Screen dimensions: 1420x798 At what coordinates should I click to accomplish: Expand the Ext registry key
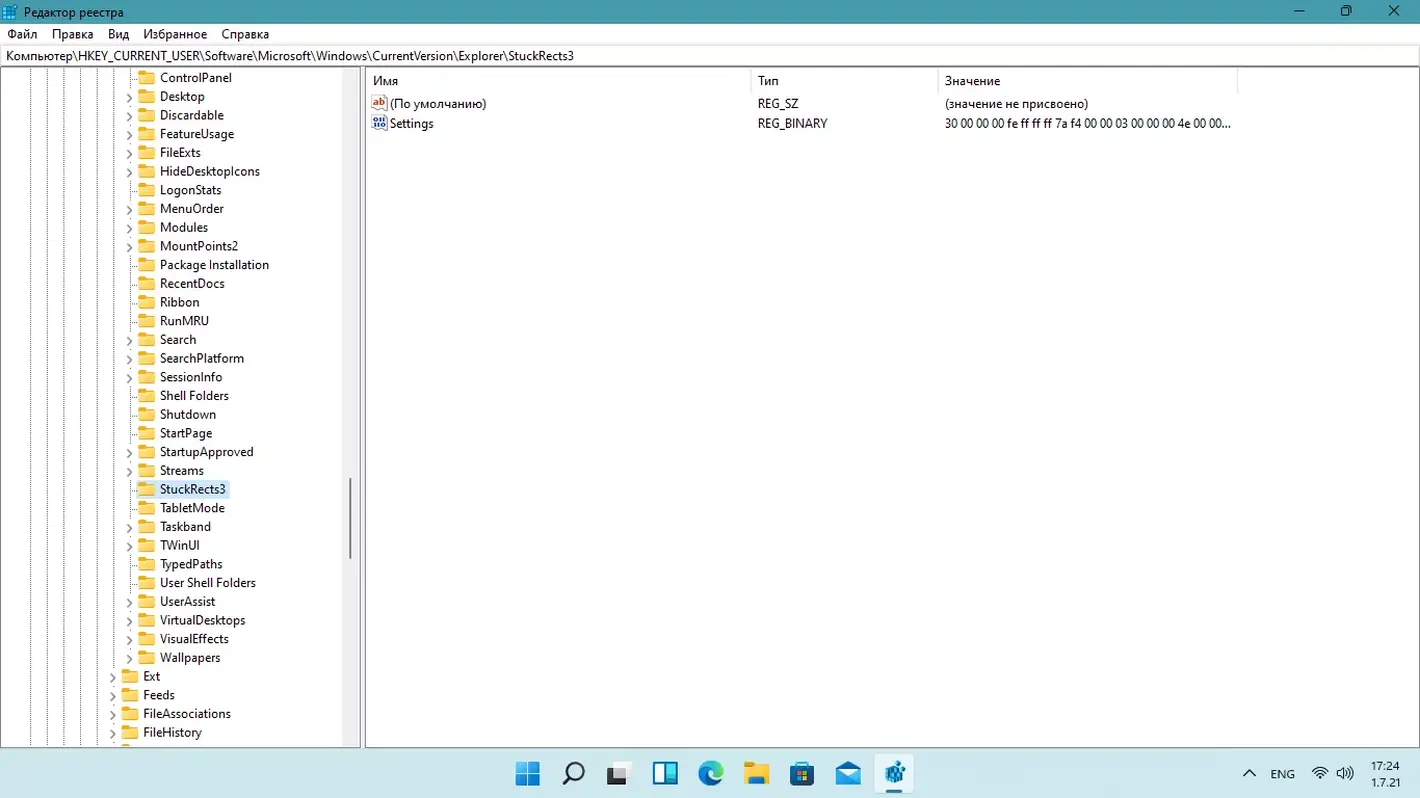click(x=113, y=676)
